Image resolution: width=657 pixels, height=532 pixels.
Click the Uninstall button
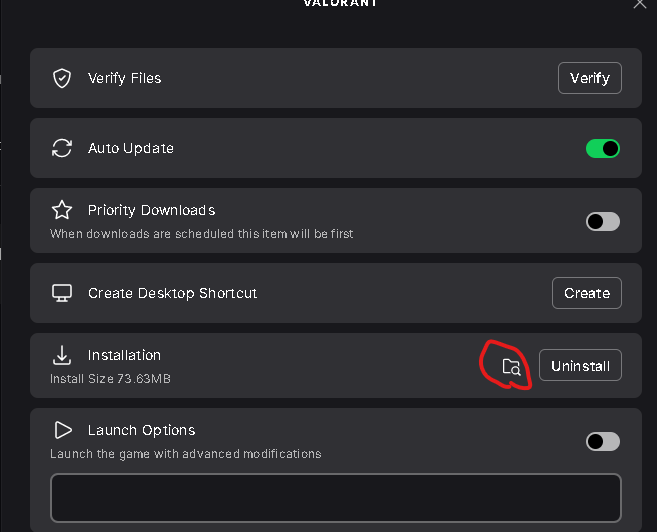click(580, 366)
